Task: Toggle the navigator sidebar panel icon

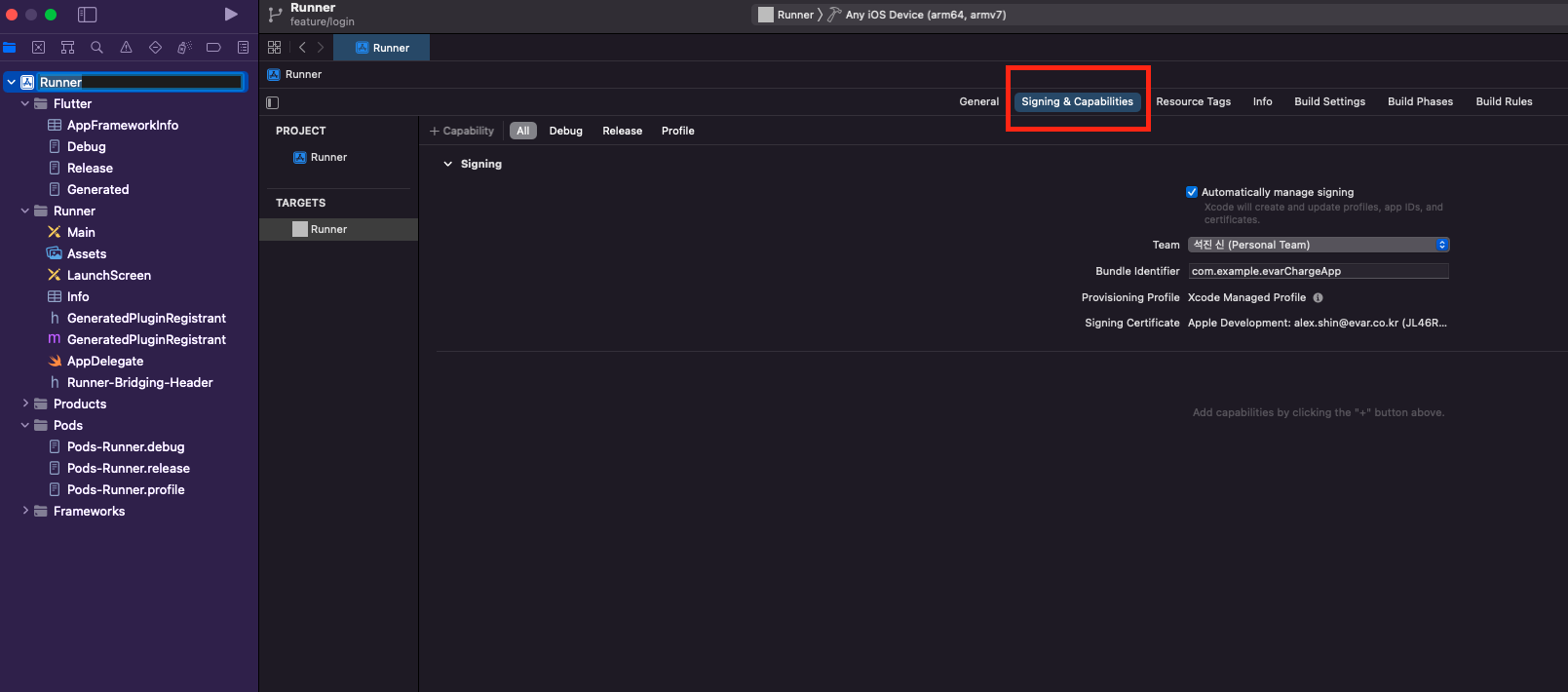Action: [87, 15]
